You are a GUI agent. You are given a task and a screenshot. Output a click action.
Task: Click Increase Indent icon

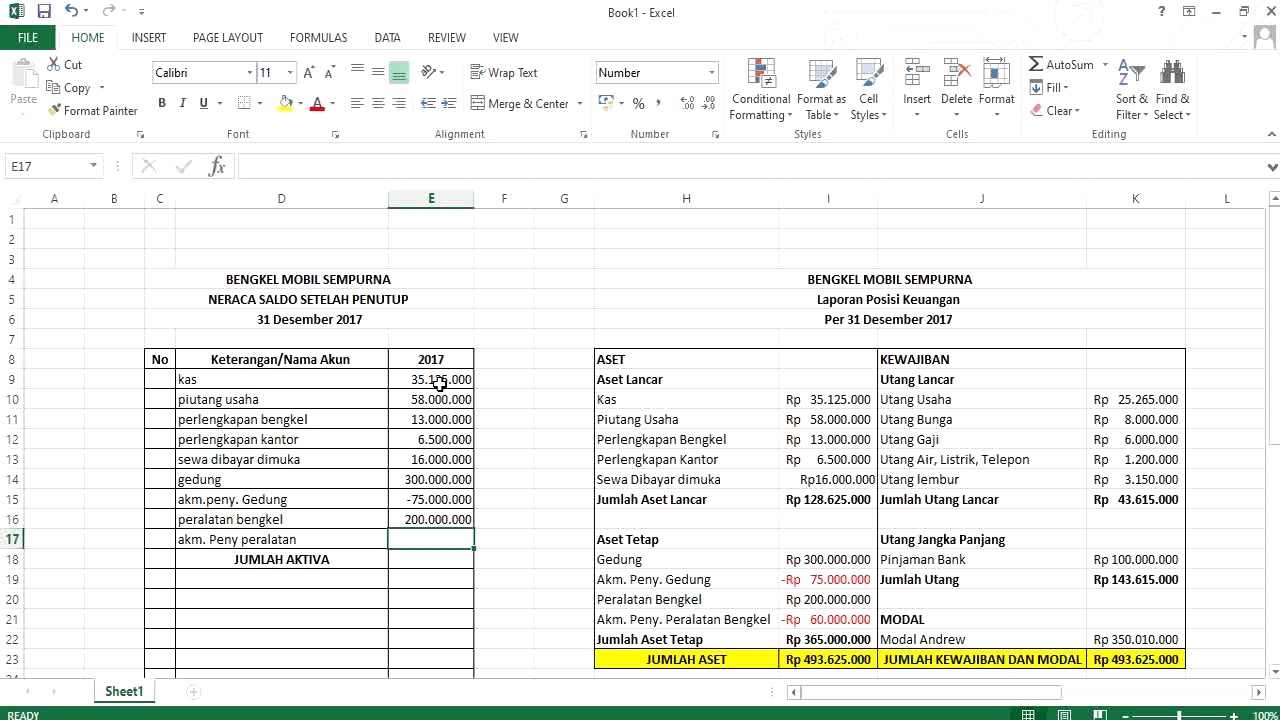[449, 103]
